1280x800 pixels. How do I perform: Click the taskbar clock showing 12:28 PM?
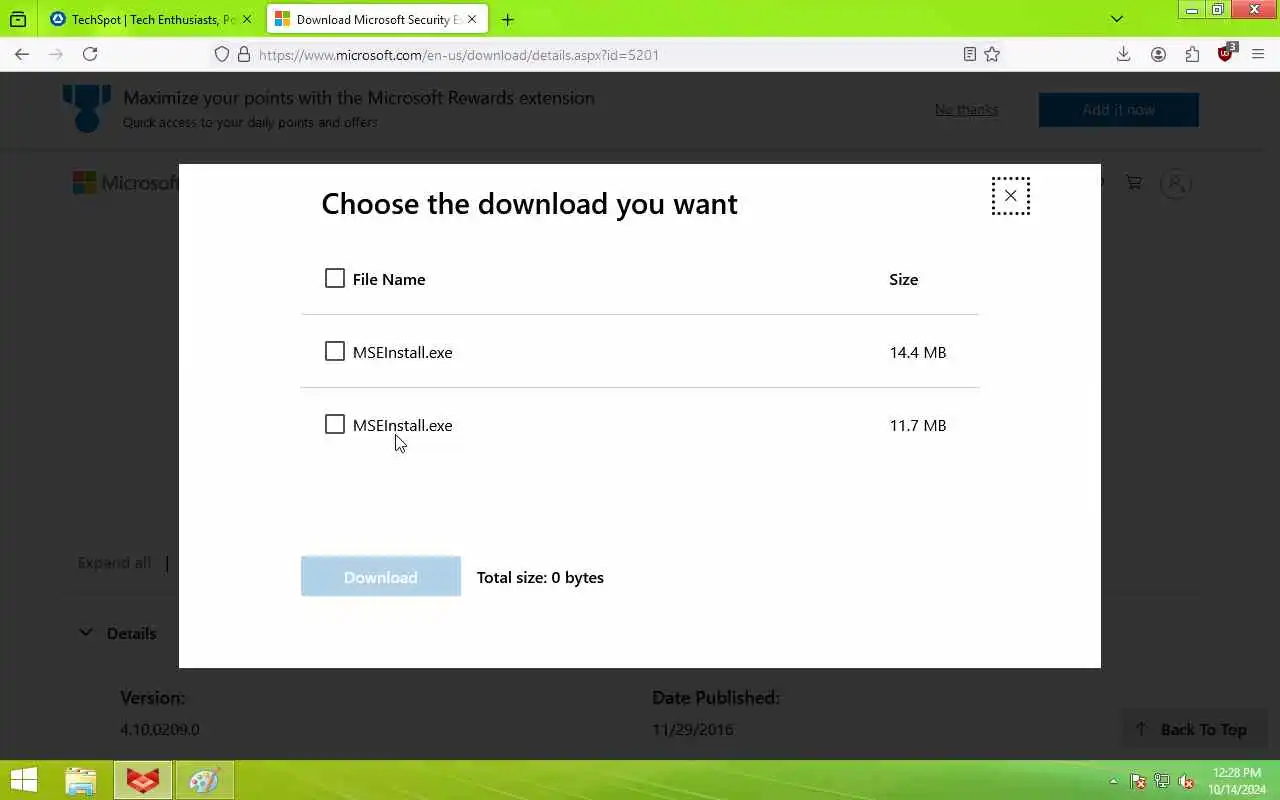point(1237,781)
